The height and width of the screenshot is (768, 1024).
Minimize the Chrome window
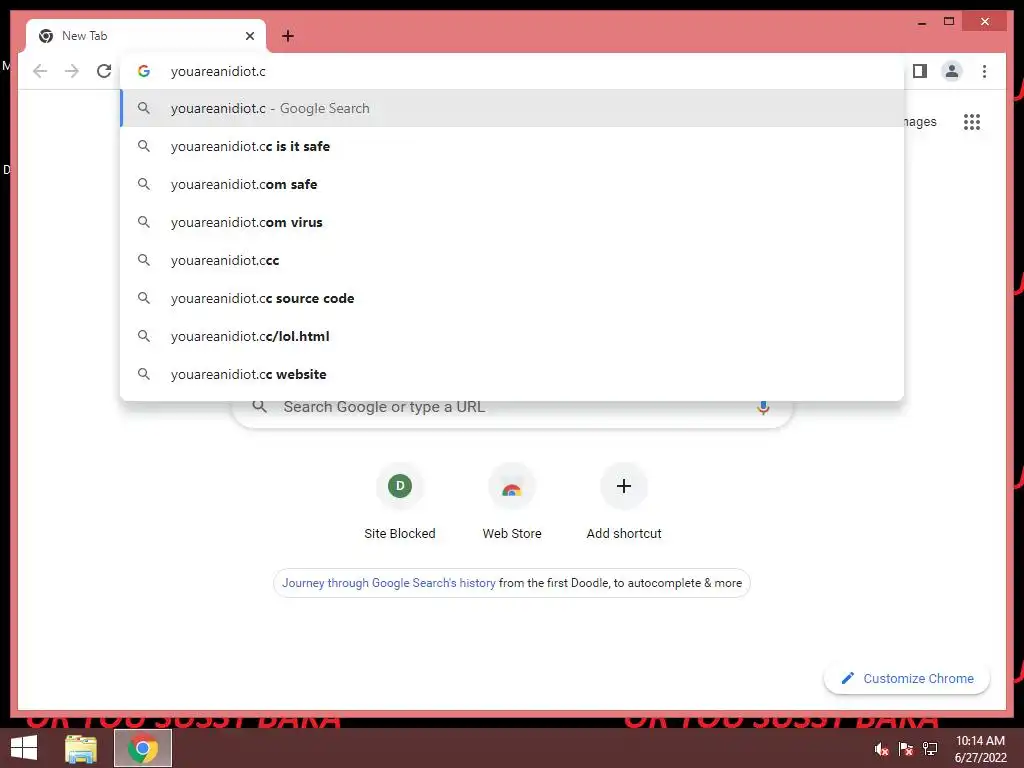click(x=921, y=22)
